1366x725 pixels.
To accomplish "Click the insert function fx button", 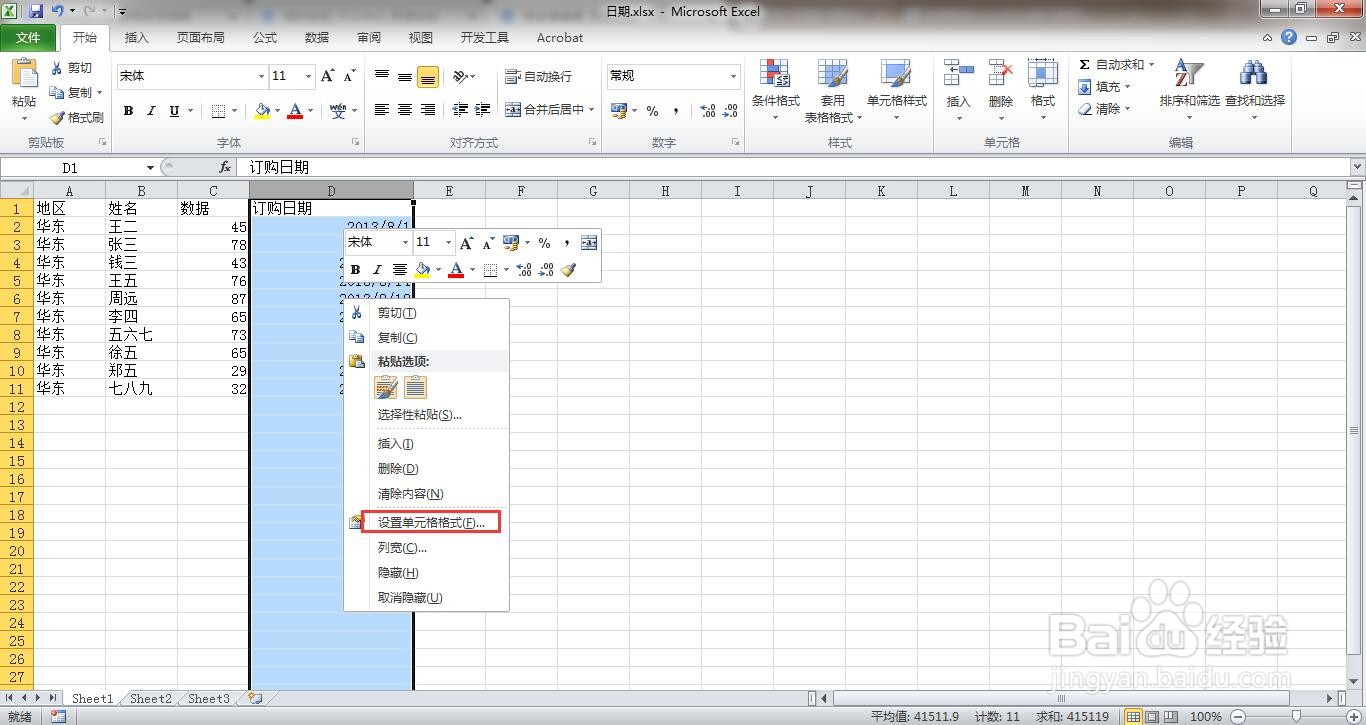I will point(225,168).
